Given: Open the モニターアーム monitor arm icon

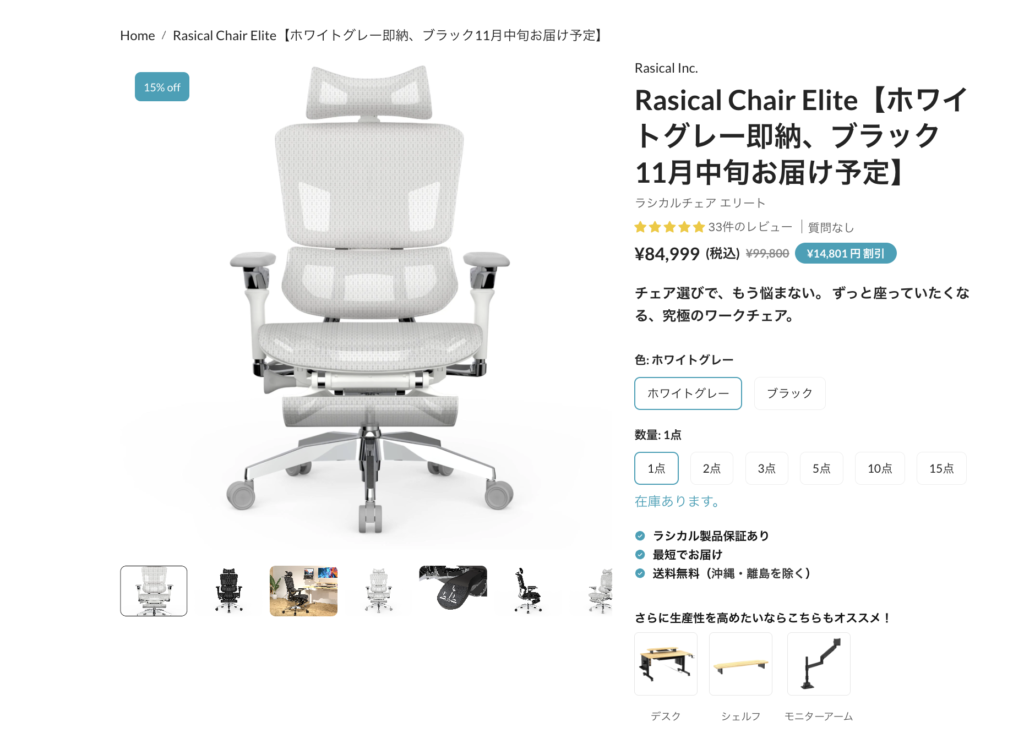Looking at the screenshot, I should [819, 664].
